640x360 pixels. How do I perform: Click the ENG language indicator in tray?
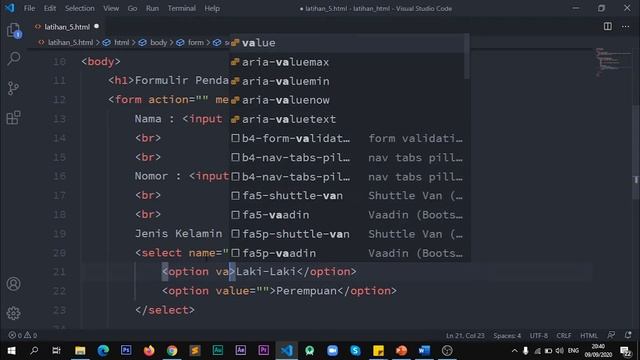(x=573, y=351)
